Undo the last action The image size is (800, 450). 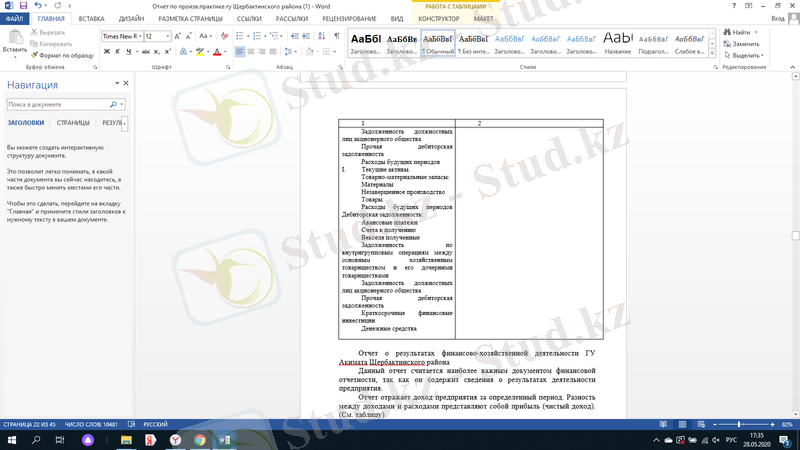tap(38, 6)
